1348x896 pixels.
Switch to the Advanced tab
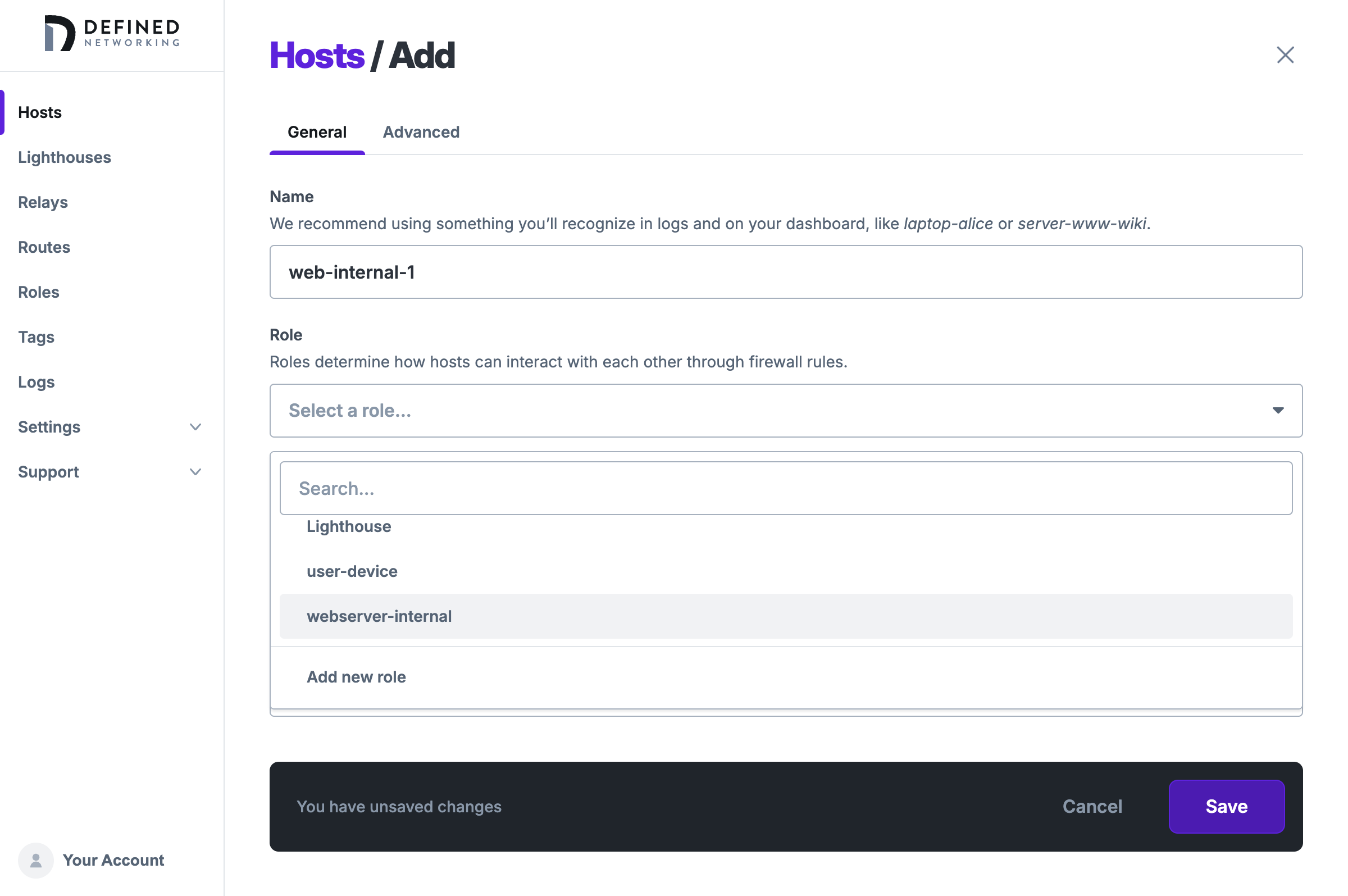pyautogui.click(x=421, y=132)
